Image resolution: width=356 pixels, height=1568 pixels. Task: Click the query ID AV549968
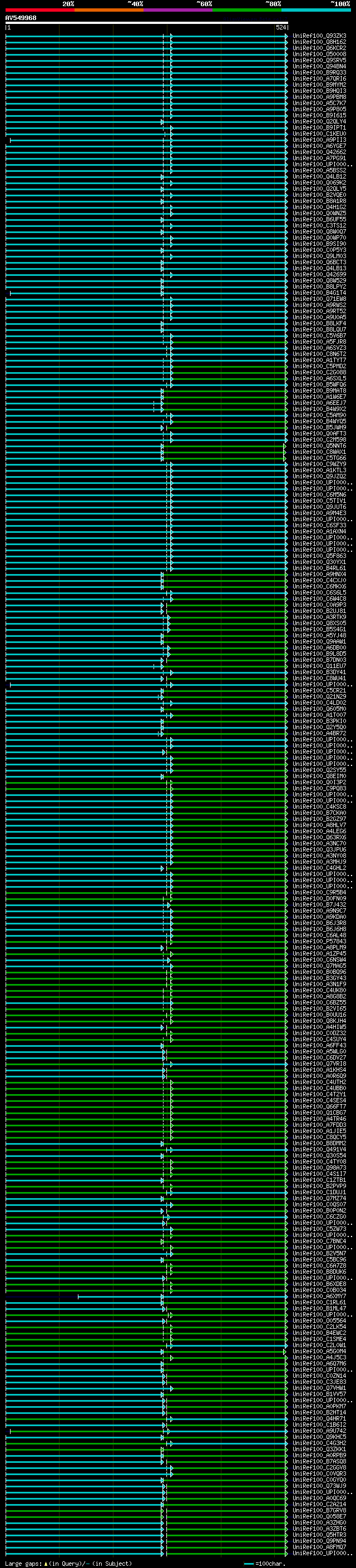(21, 18)
